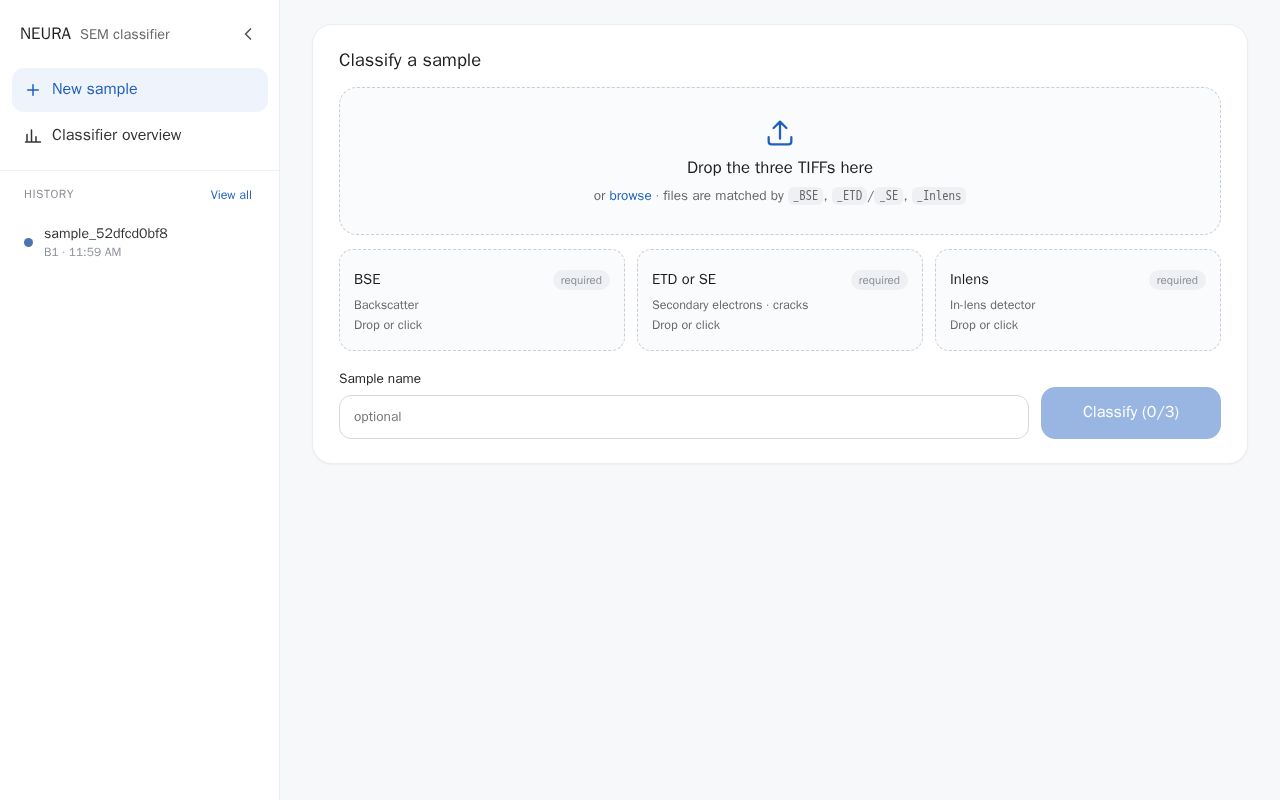The width and height of the screenshot is (1280, 800).
Task: Click the 'B1 · 11:59 AM' timestamp
Action: pyautogui.click(x=82, y=252)
